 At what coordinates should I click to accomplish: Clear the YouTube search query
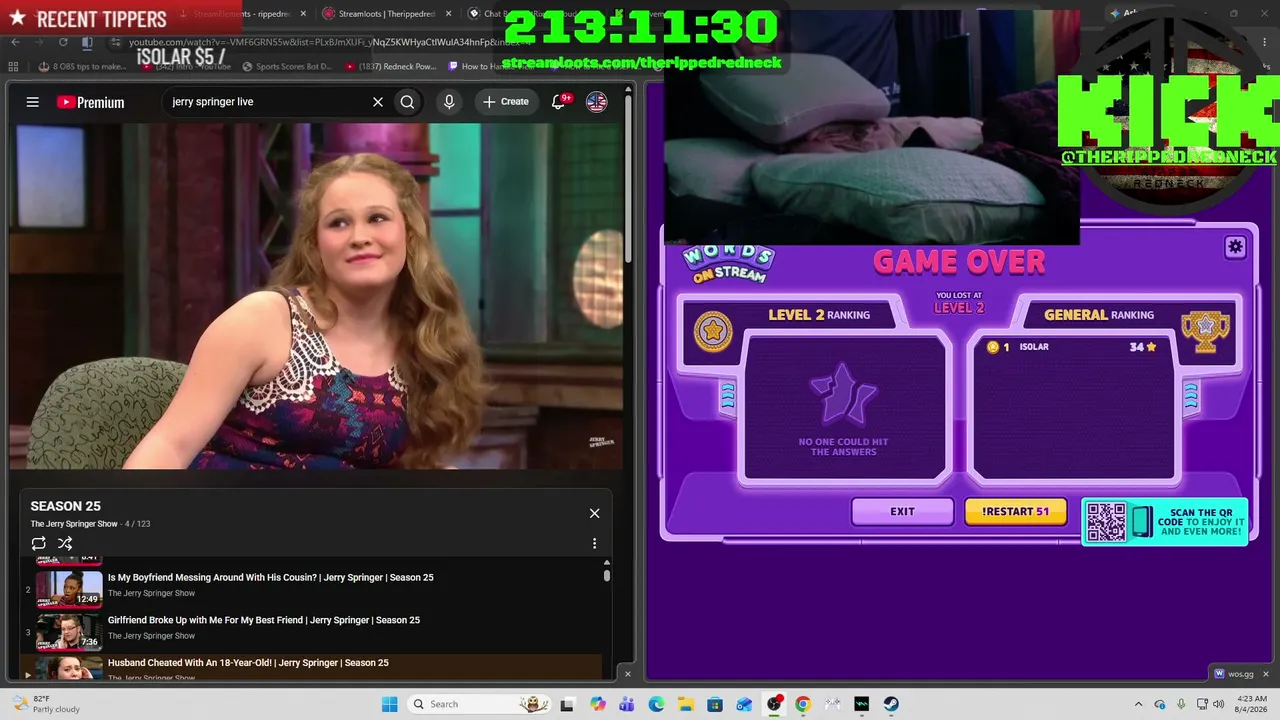click(378, 102)
